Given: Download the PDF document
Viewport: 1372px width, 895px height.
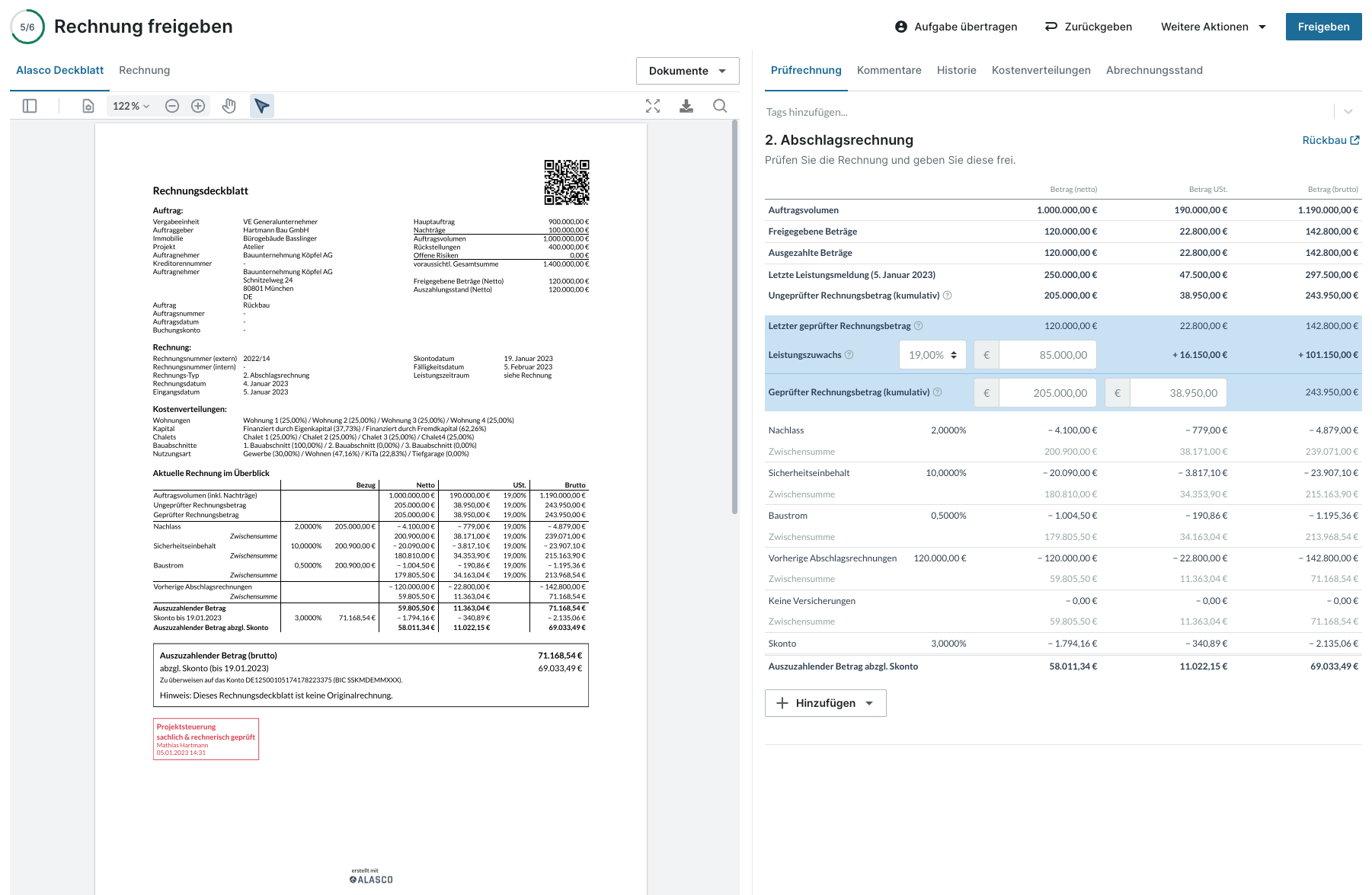Looking at the screenshot, I should click(686, 106).
